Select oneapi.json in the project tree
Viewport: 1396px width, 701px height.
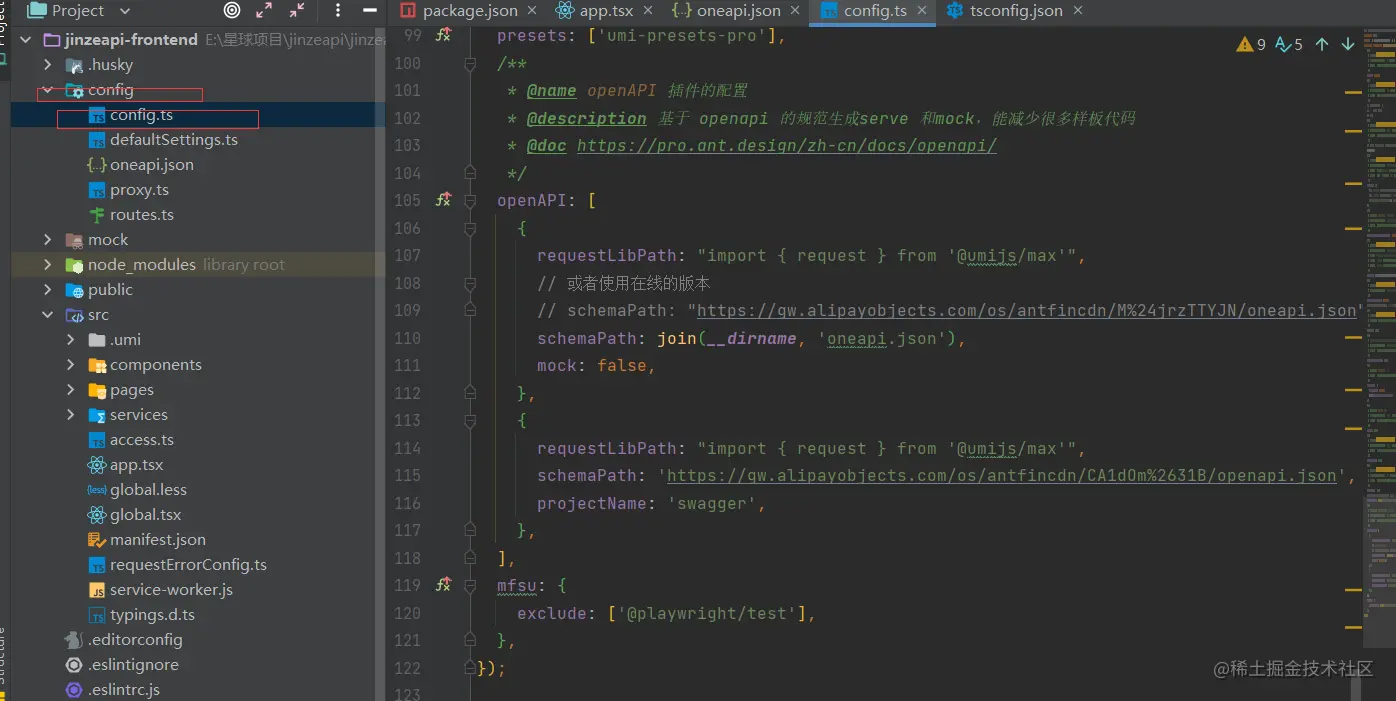coord(151,165)
